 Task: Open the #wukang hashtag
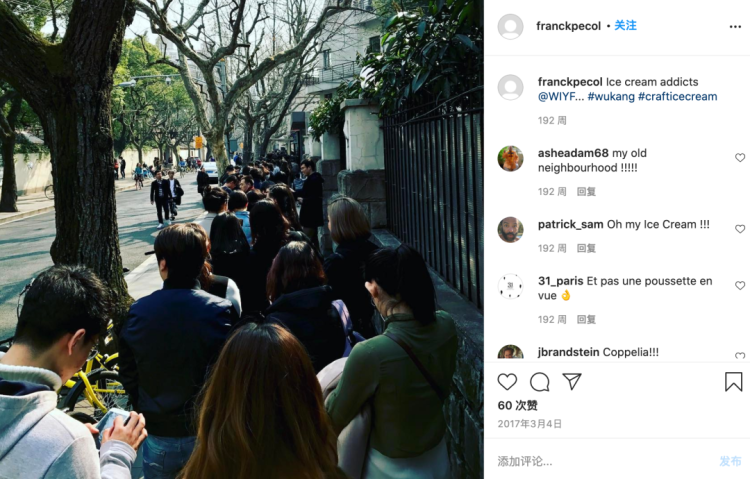point(611,96)
